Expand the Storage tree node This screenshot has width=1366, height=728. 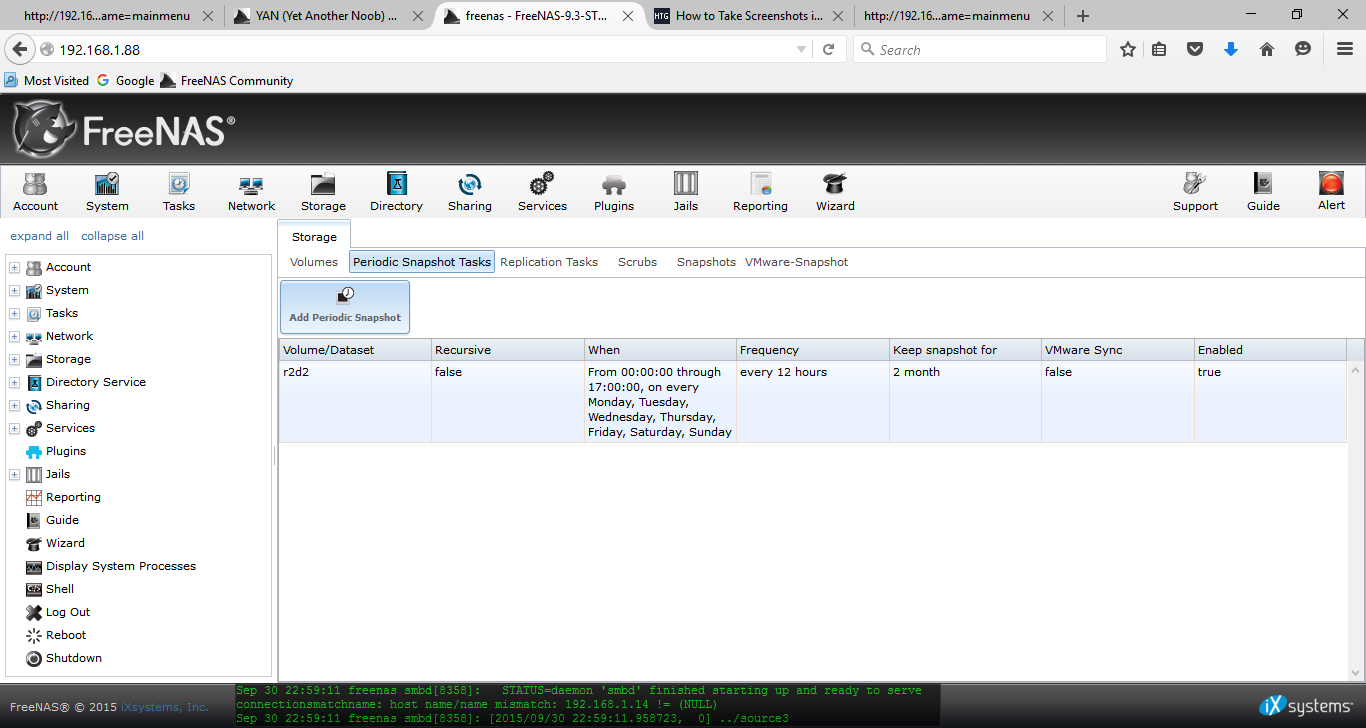coord(14,360)
